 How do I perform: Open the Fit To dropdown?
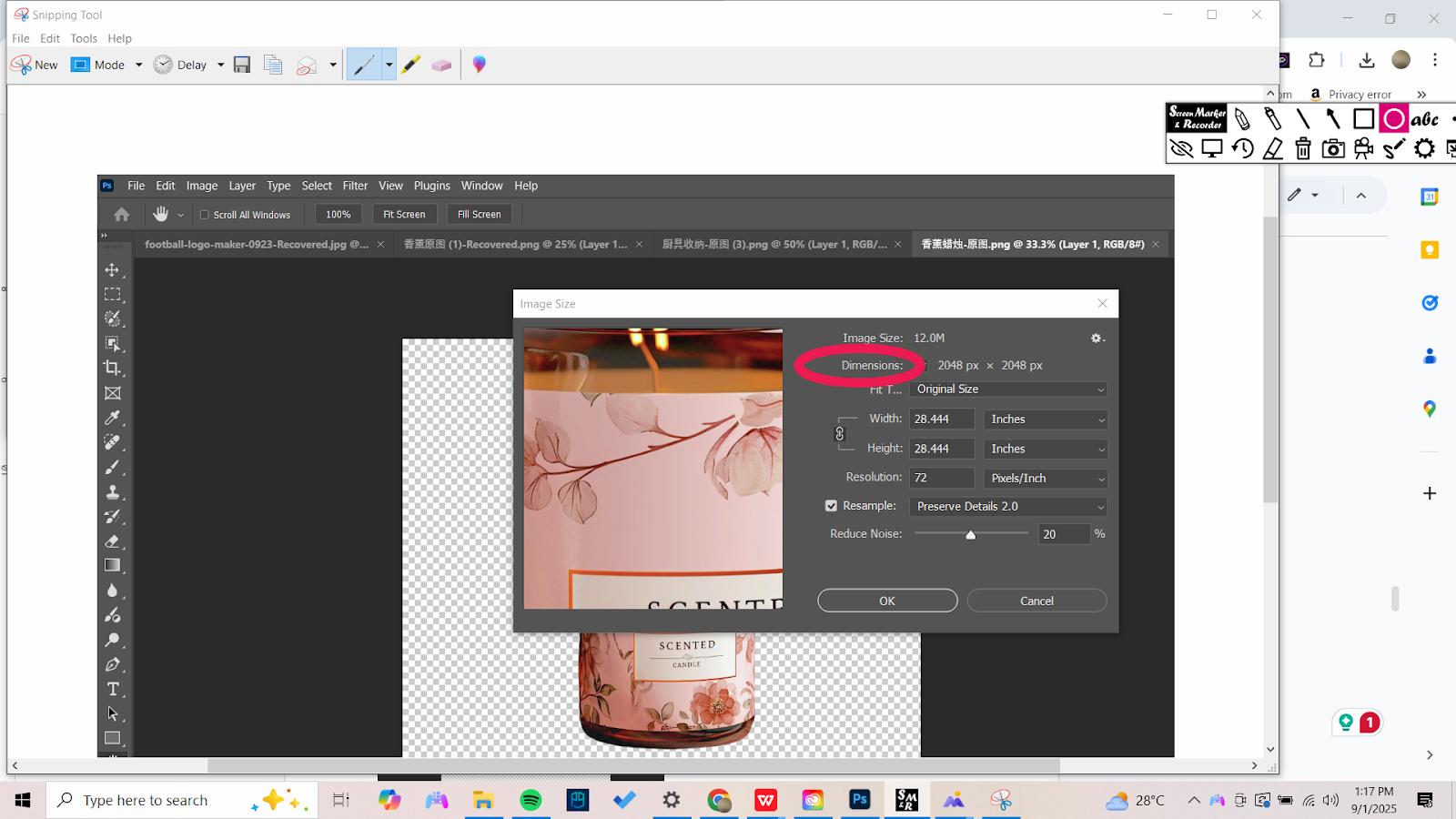pyautogui.click(x=1008, y=389)
